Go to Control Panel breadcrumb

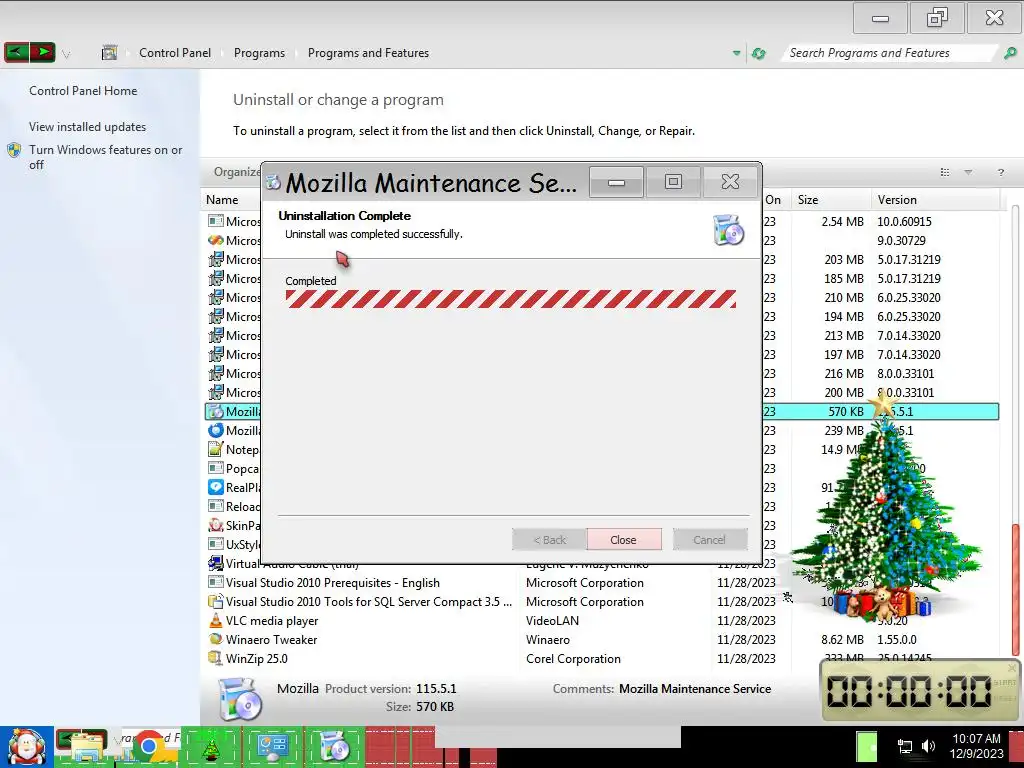point(175,53)
